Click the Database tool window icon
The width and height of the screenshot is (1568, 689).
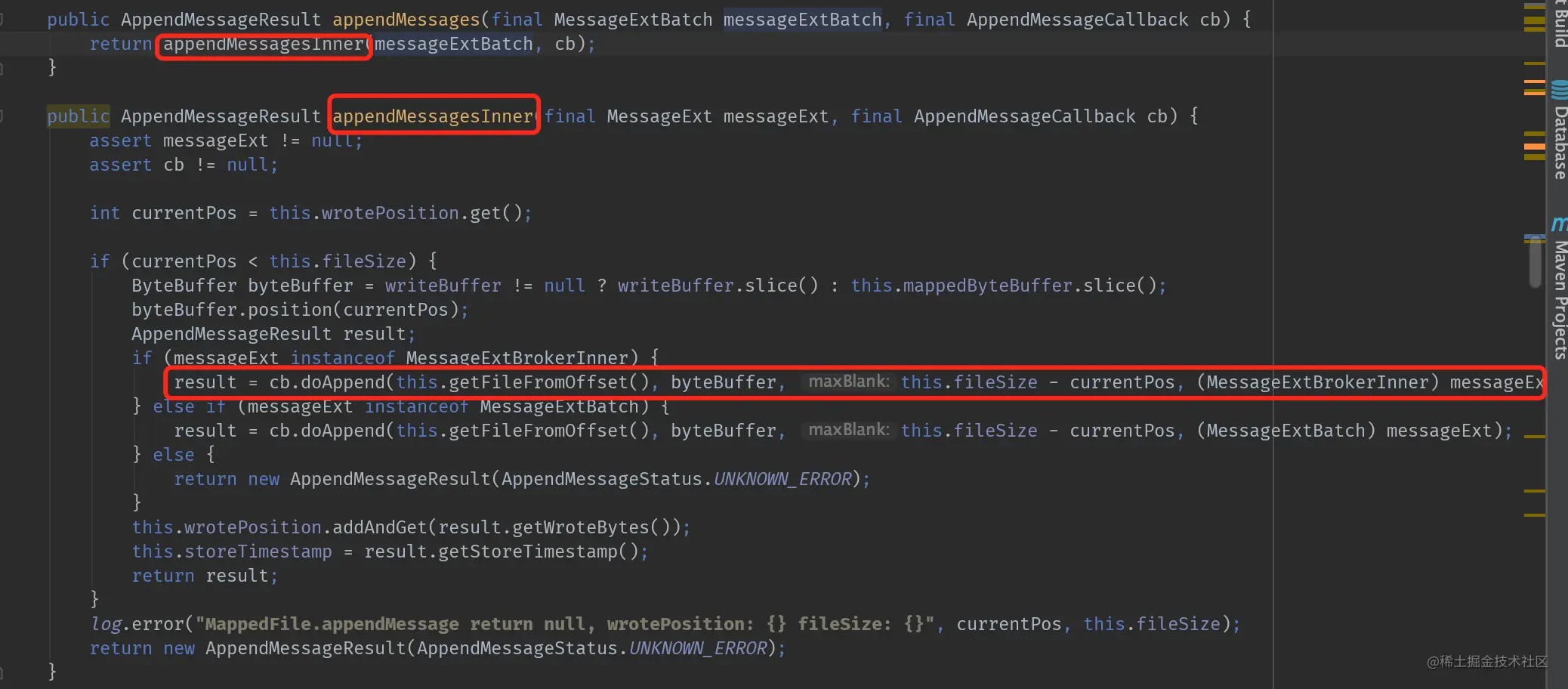click(x=1560, y=91)
